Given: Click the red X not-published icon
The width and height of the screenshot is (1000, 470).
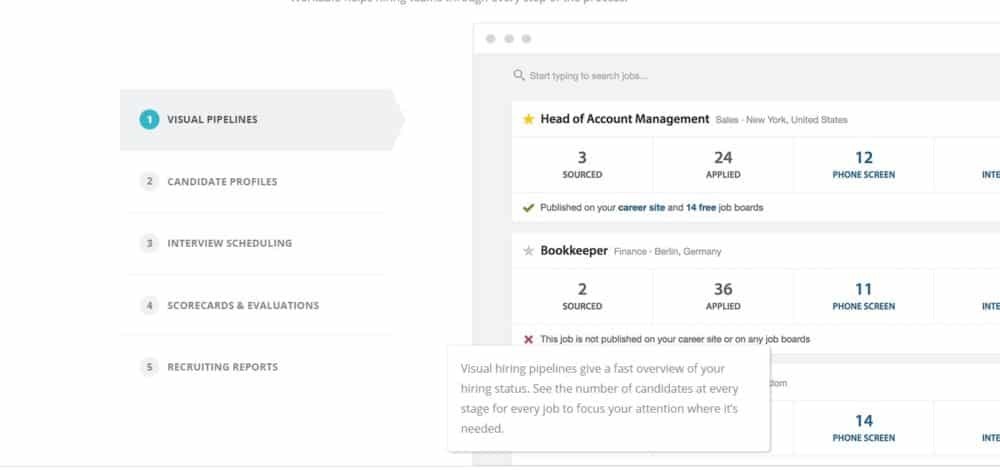Looking at the screenshot, I should 528,339.
